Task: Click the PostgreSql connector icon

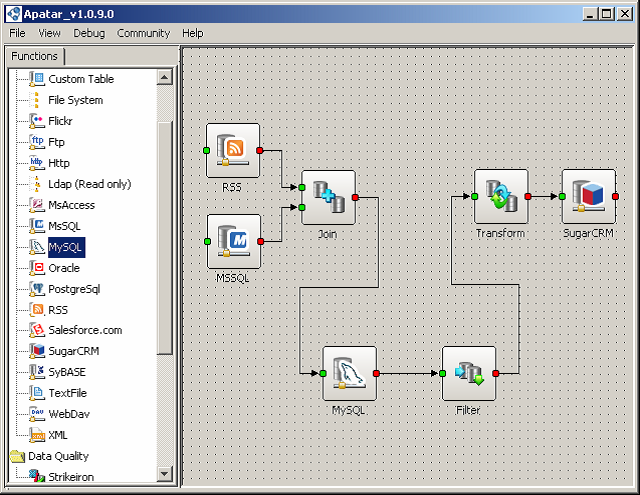Action: (x=37, y=289)
